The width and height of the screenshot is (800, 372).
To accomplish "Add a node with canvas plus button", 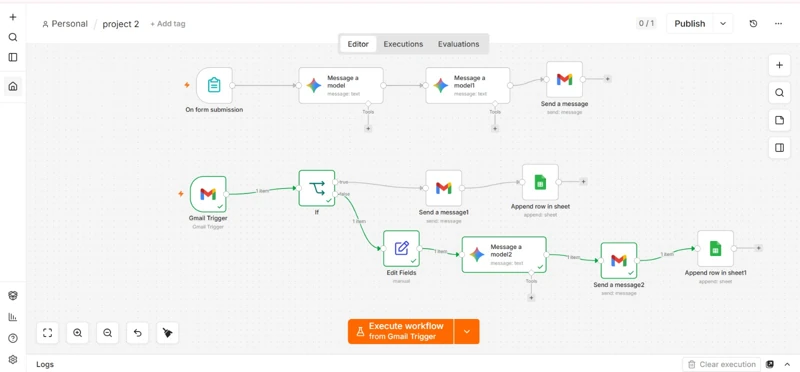I will (779, 65).
